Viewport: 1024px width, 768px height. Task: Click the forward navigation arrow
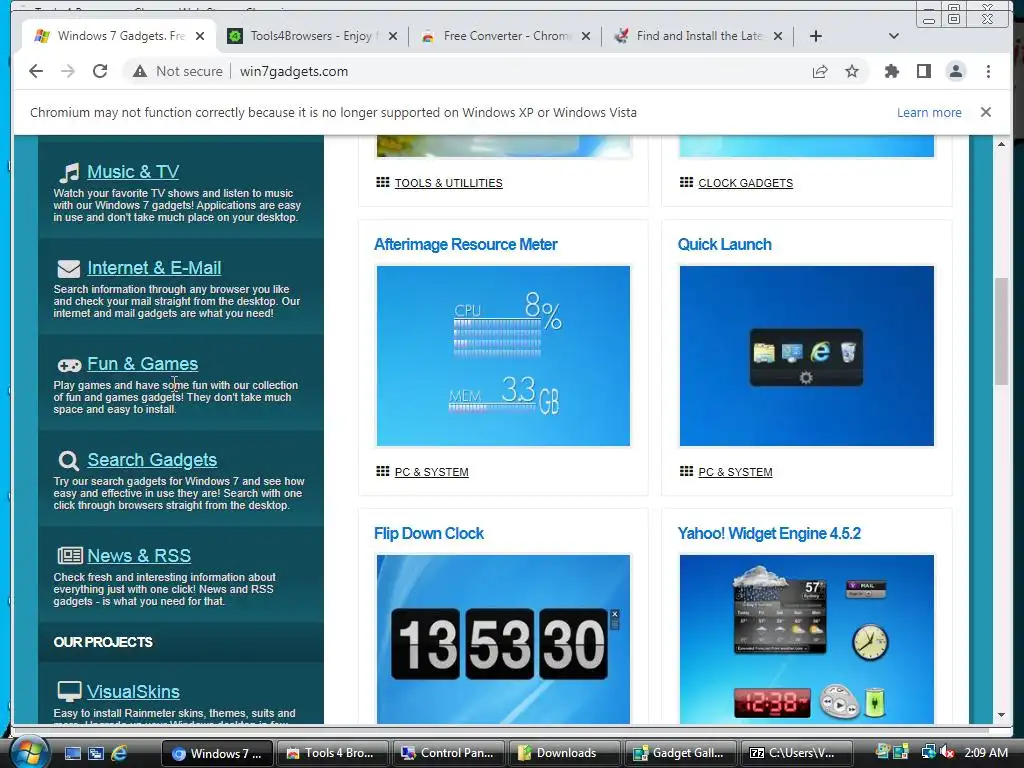[68, 71]
